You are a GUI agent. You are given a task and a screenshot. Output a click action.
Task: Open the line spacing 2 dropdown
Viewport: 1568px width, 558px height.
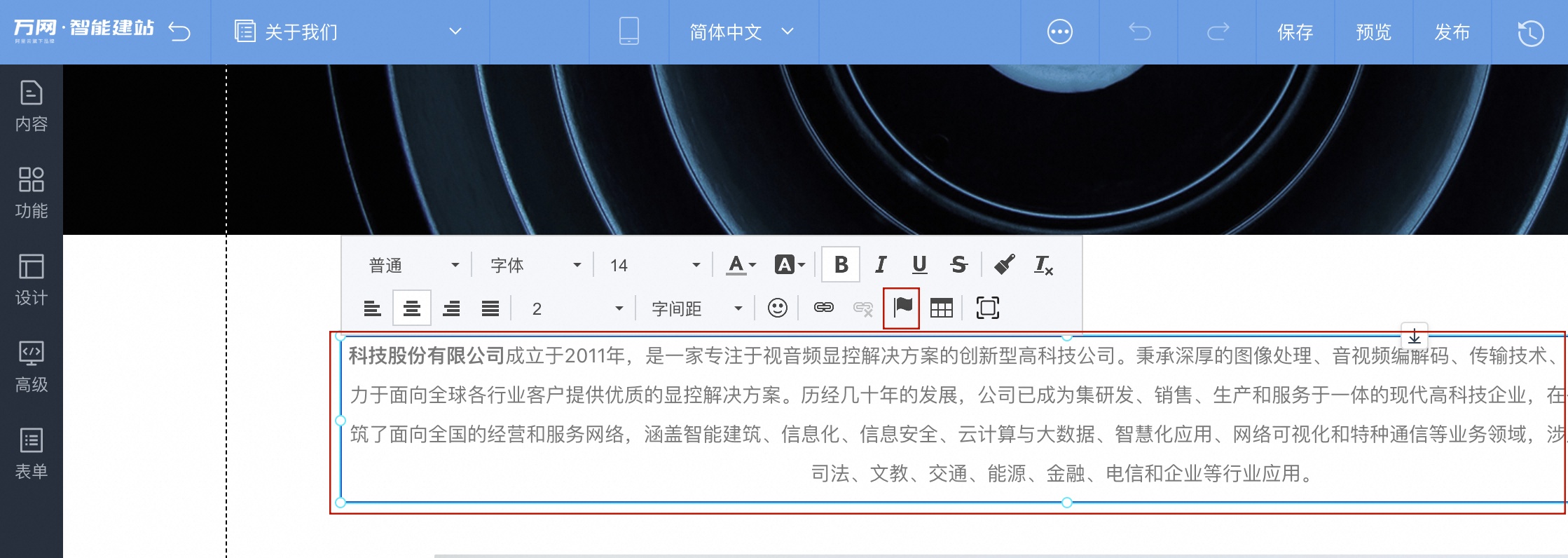[x=576, y=309]
